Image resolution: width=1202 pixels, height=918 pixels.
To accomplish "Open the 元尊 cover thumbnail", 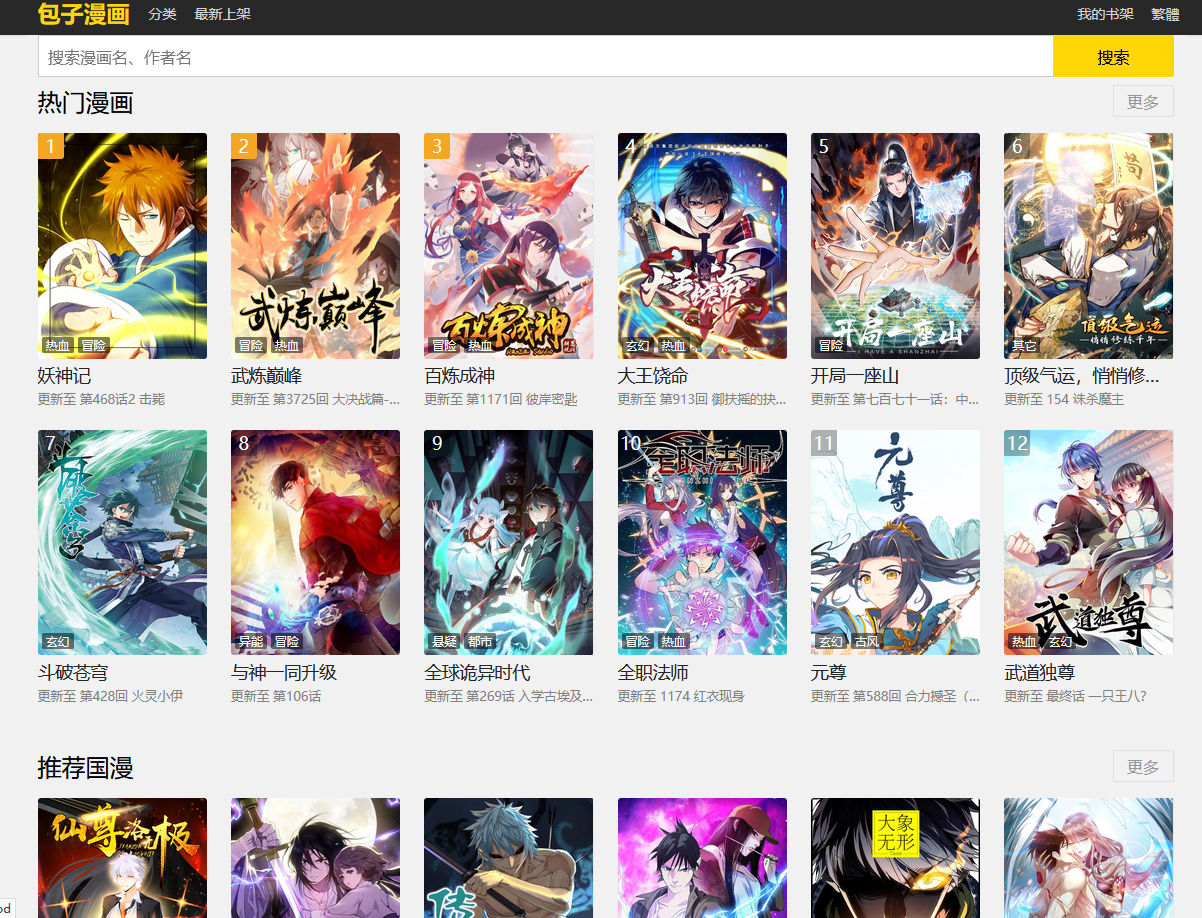I will pos(895,543).
